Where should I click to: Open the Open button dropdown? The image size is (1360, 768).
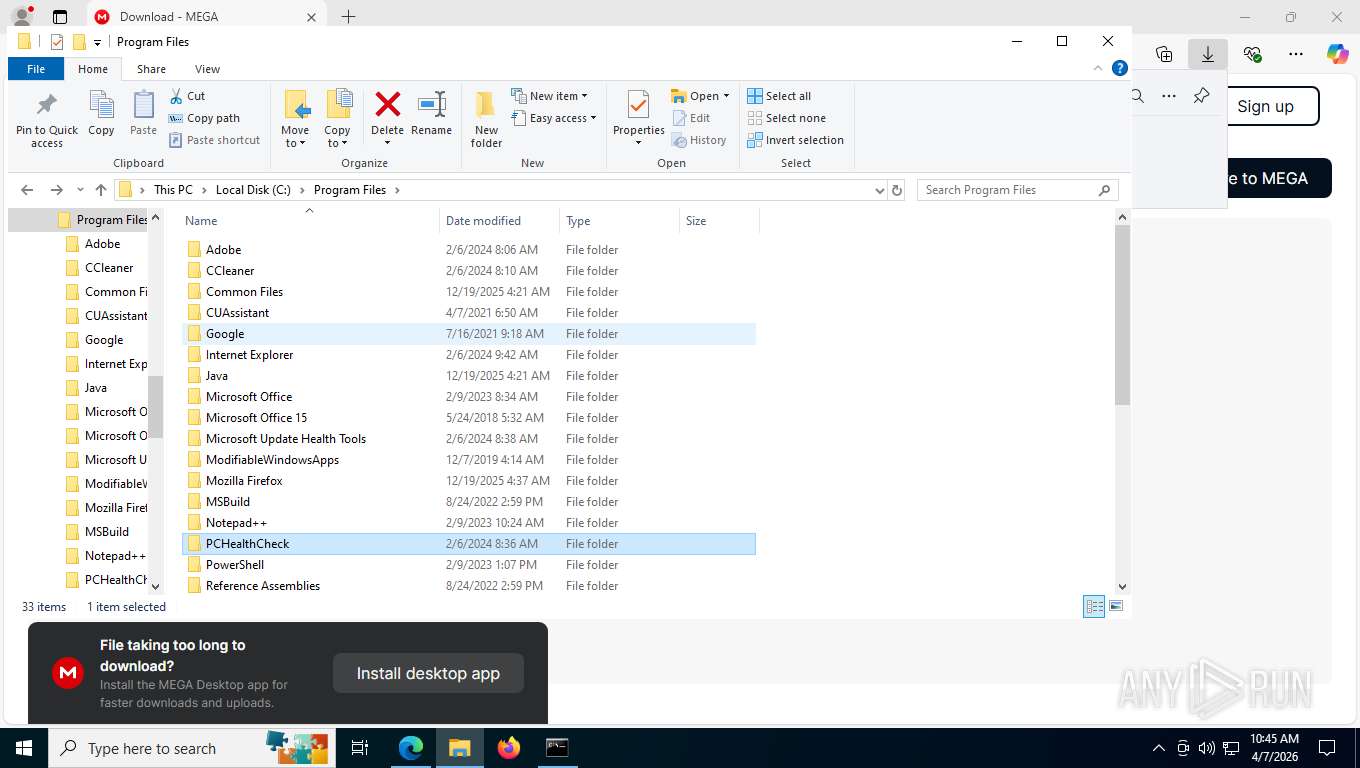click(726, 96)
